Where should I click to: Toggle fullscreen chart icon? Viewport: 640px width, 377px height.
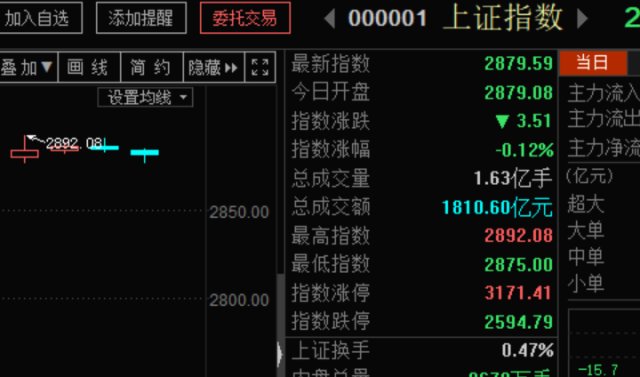tap(260, 67)
